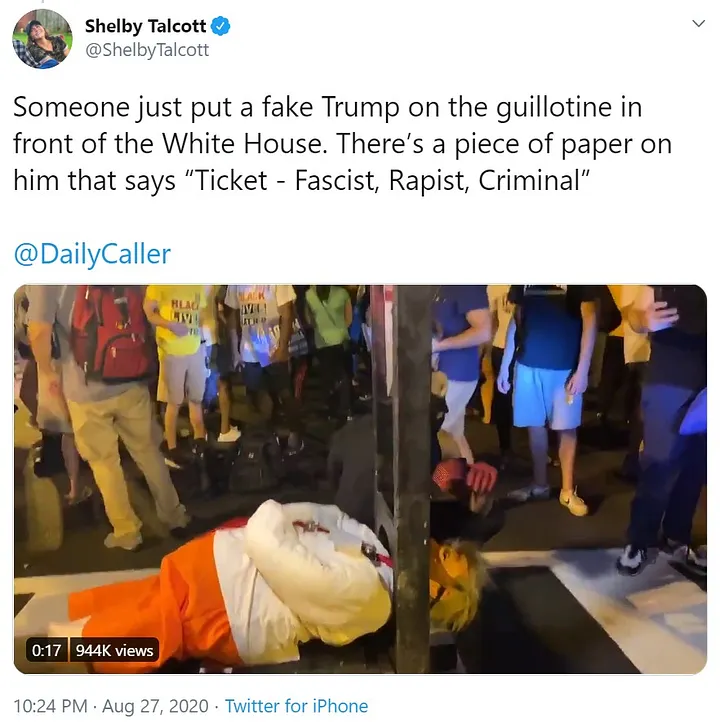Click the 944K views counter
Screen dimensions: 720x722
tap(114, 650)
